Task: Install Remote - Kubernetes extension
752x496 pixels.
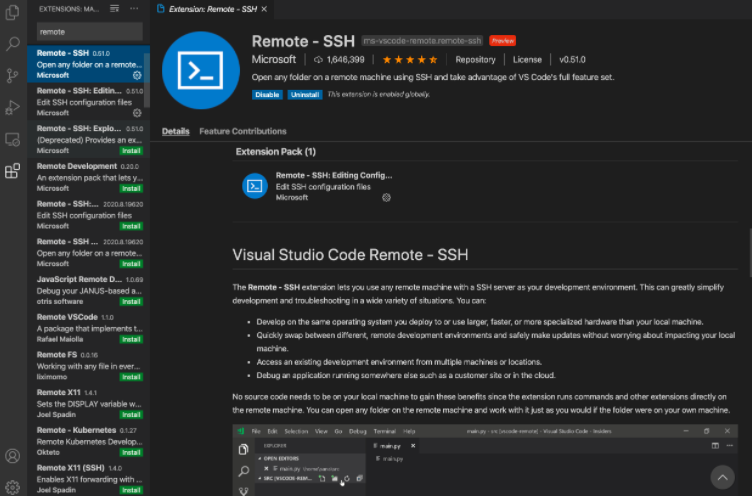Action: [131, 452]
